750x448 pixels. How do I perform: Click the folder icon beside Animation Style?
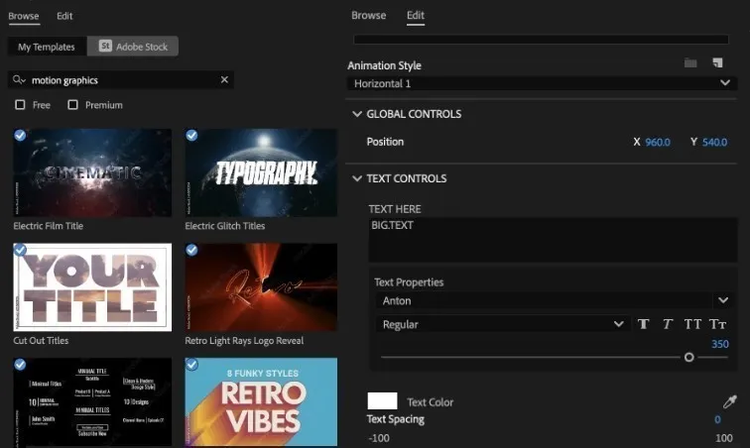point(690,63)
